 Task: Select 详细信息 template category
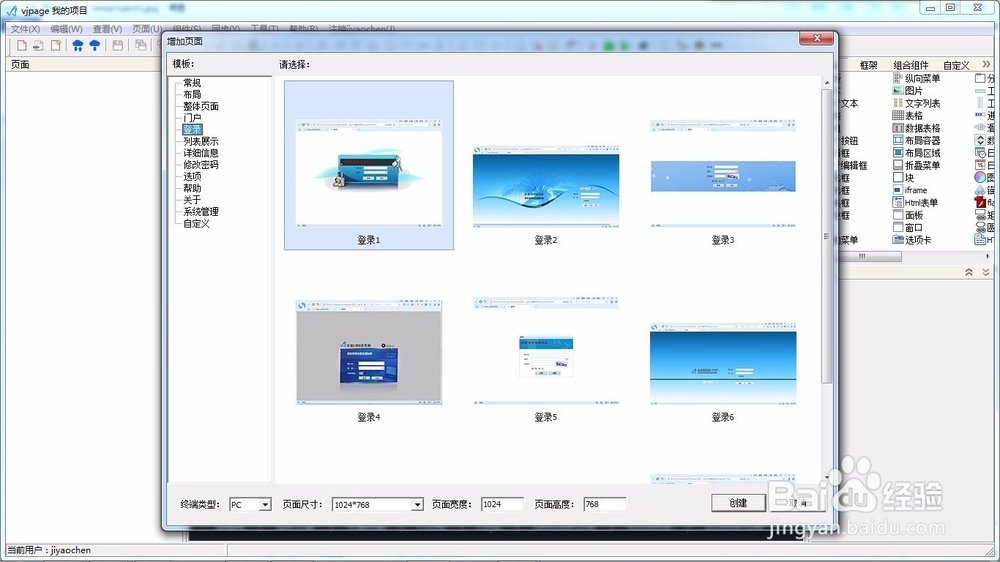point(201,153)
